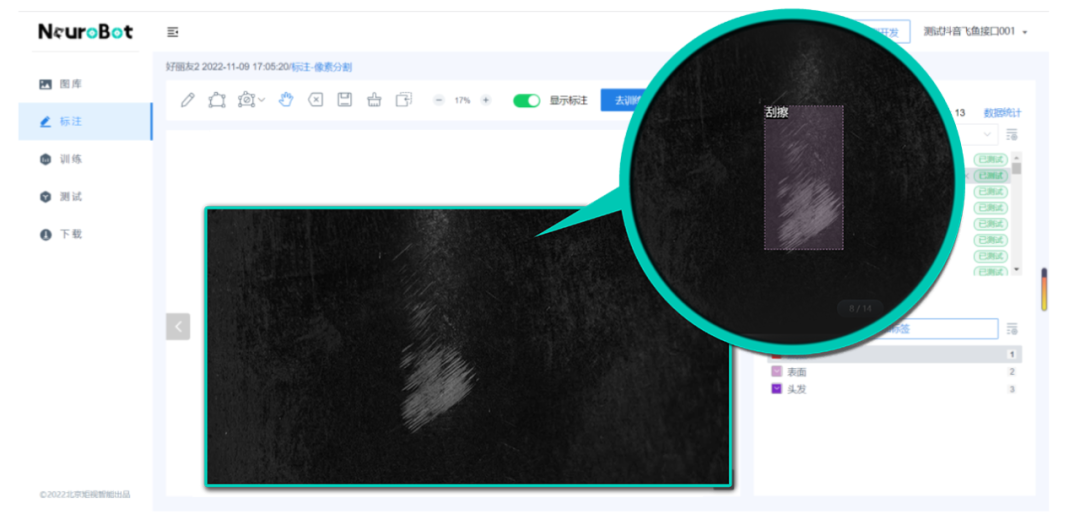
Task: Click the blue 去训练 button
Action: pyautogui.click(x=623, y=100)
